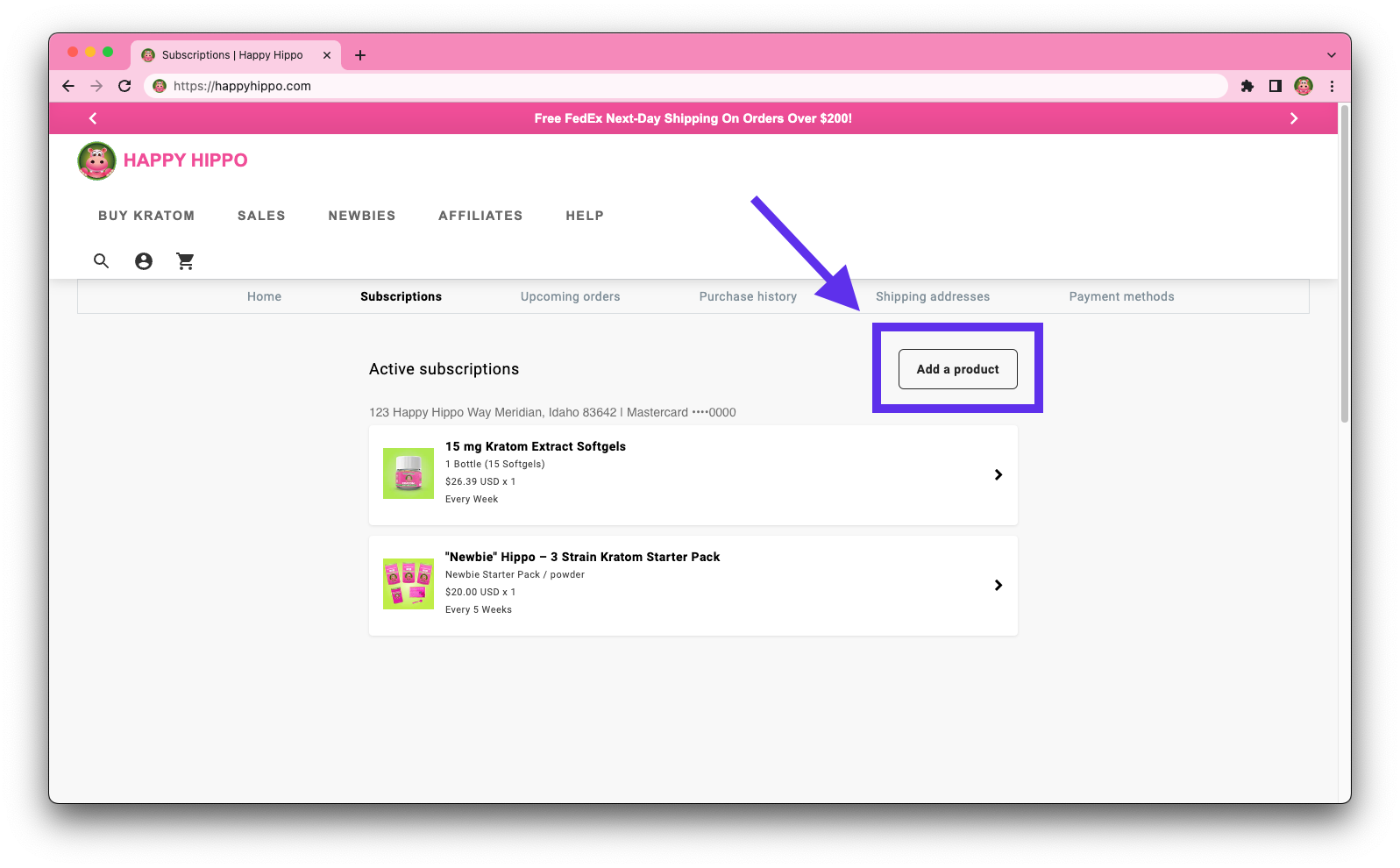Viewport: 1400px width, 868px height.
Task: Open the Chrome profile avatar
Action: pyautogui.click(x=1304, y=86)
